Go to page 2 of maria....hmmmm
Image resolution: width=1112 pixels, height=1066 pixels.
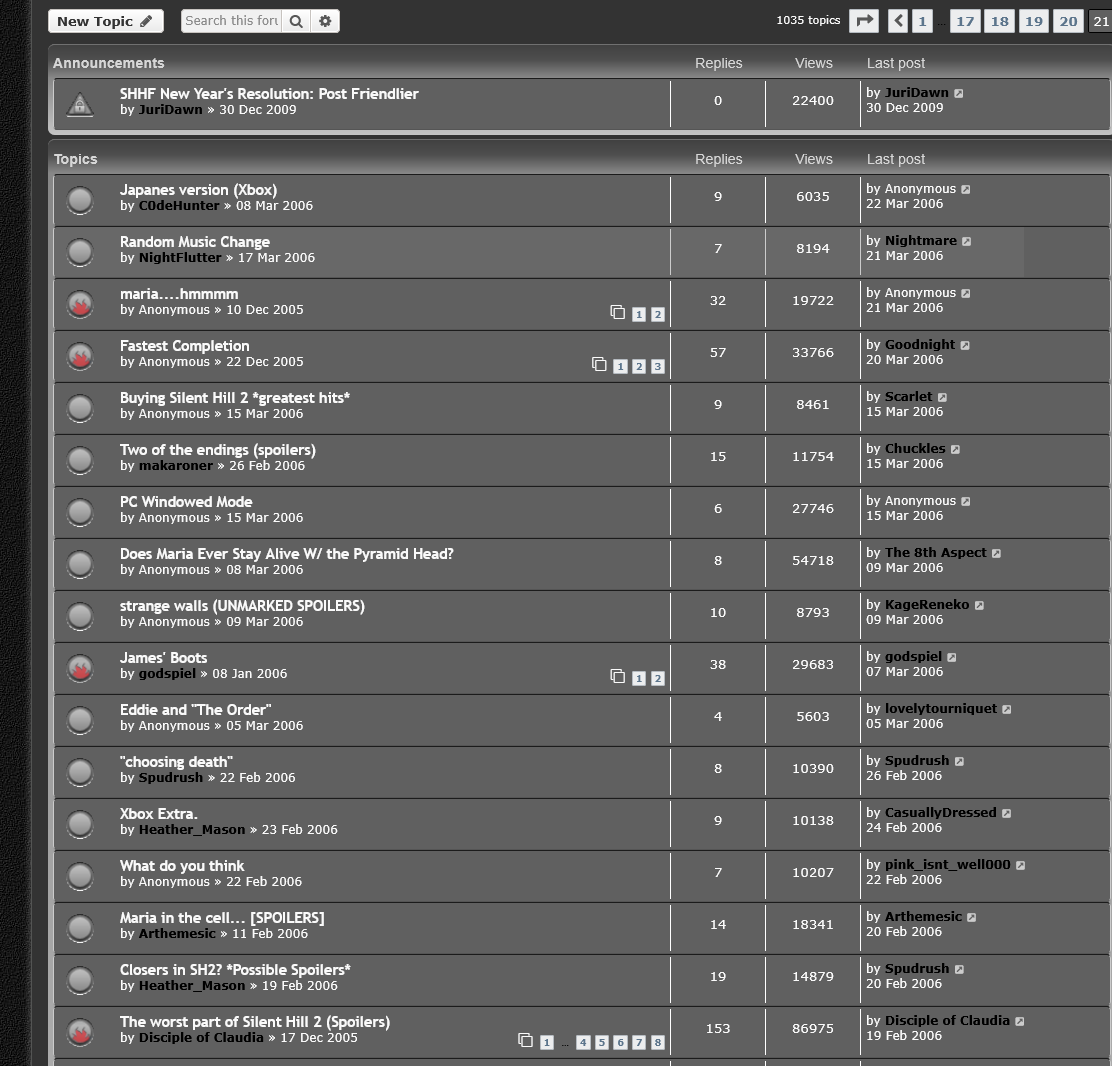pos(657,314)
